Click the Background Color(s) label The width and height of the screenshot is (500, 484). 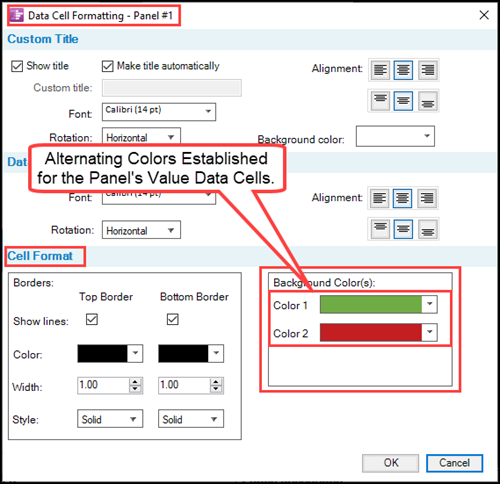click(324, 283)
